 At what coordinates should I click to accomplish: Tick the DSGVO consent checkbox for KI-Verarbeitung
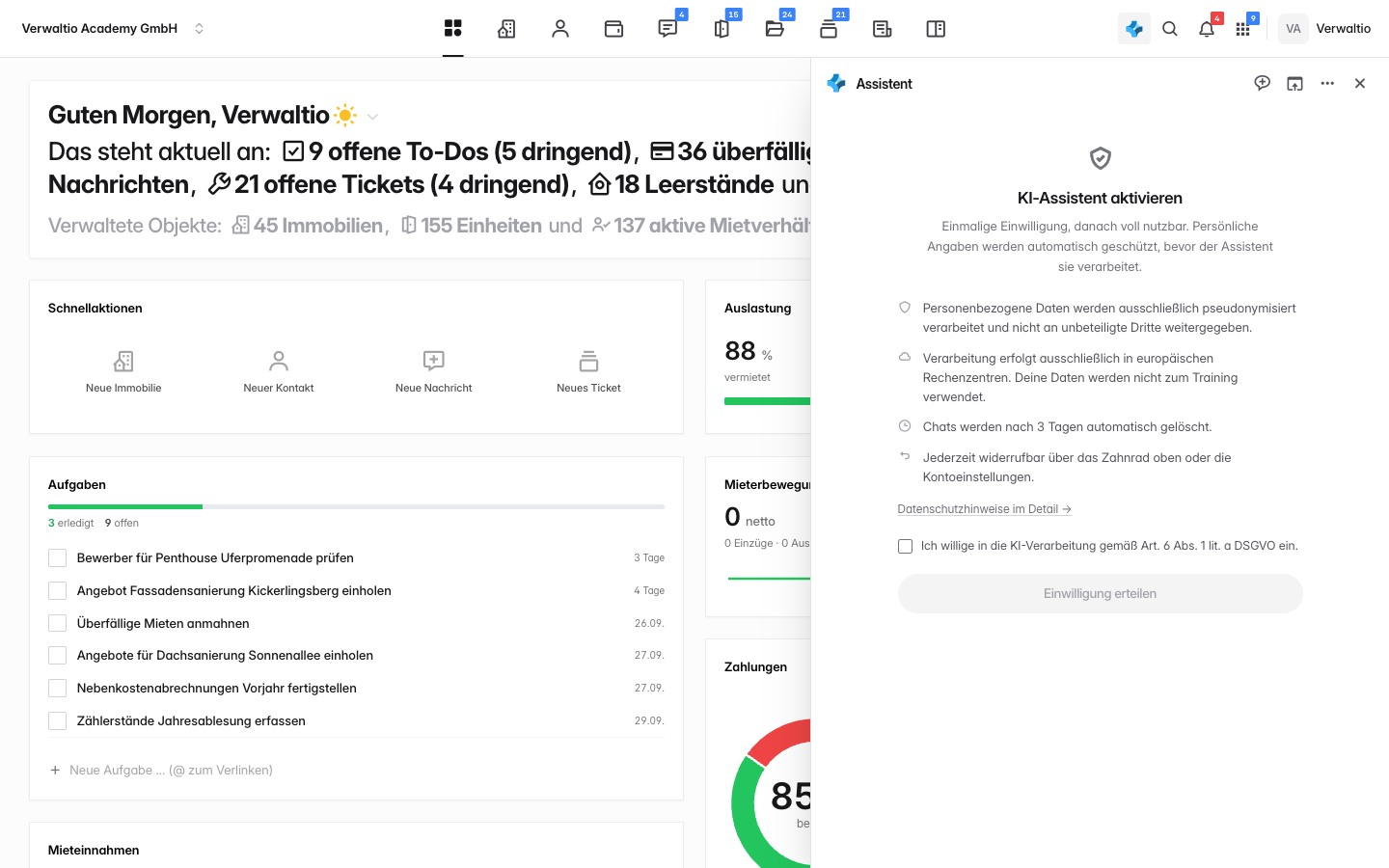point(905,546)
